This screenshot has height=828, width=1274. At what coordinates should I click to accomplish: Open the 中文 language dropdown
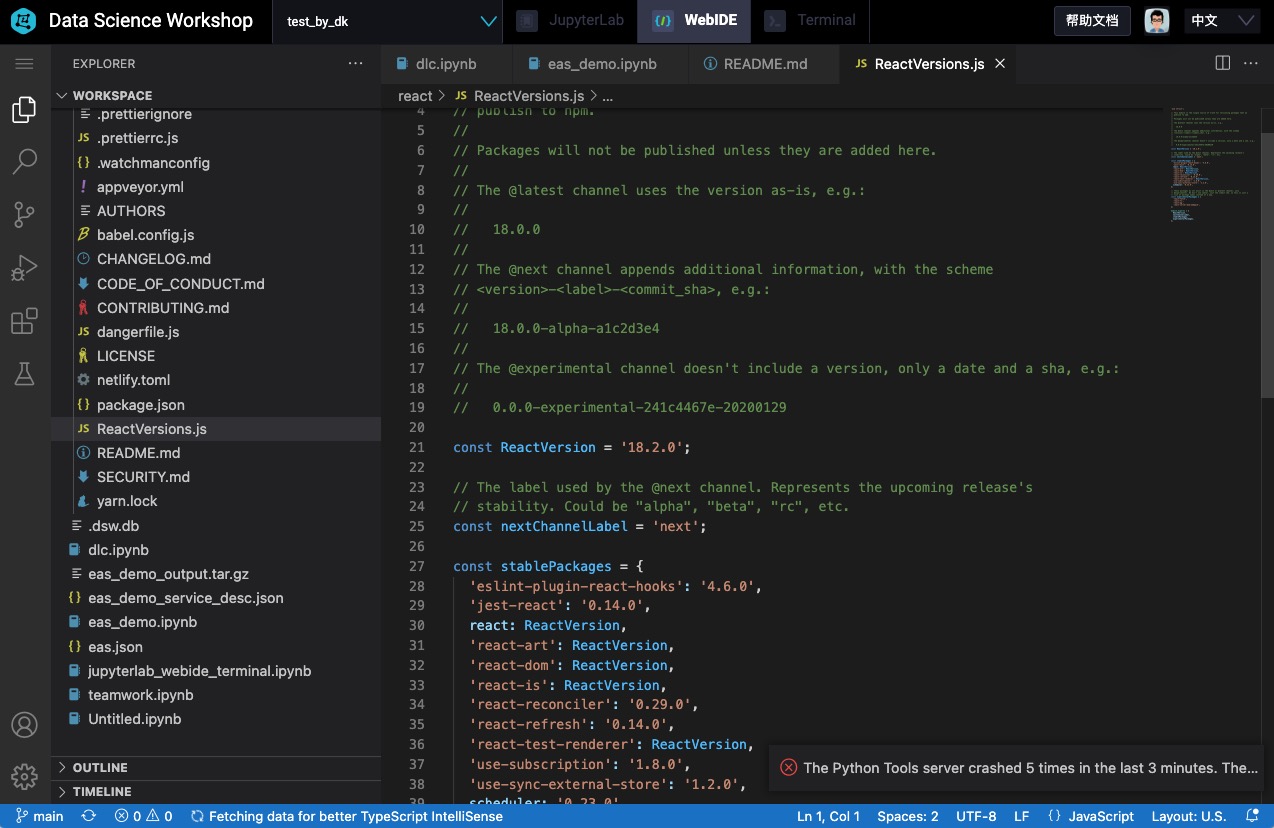pos(1220,21)
